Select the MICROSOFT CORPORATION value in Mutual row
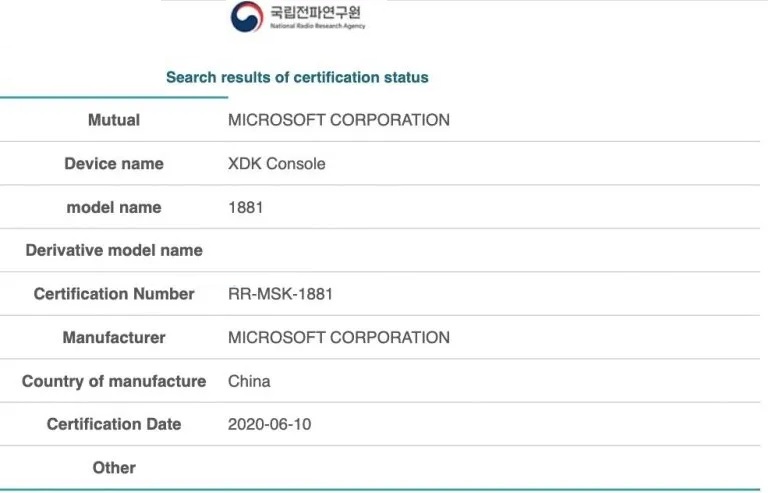This screenshot has height=493, width=768. click(x=339, y=120)
